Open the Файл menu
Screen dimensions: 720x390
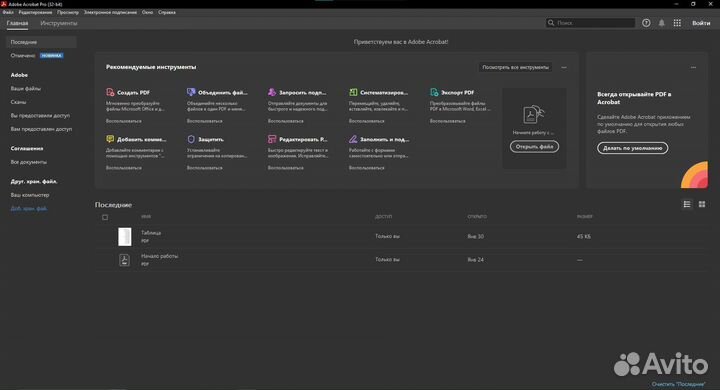coord(8,12)
